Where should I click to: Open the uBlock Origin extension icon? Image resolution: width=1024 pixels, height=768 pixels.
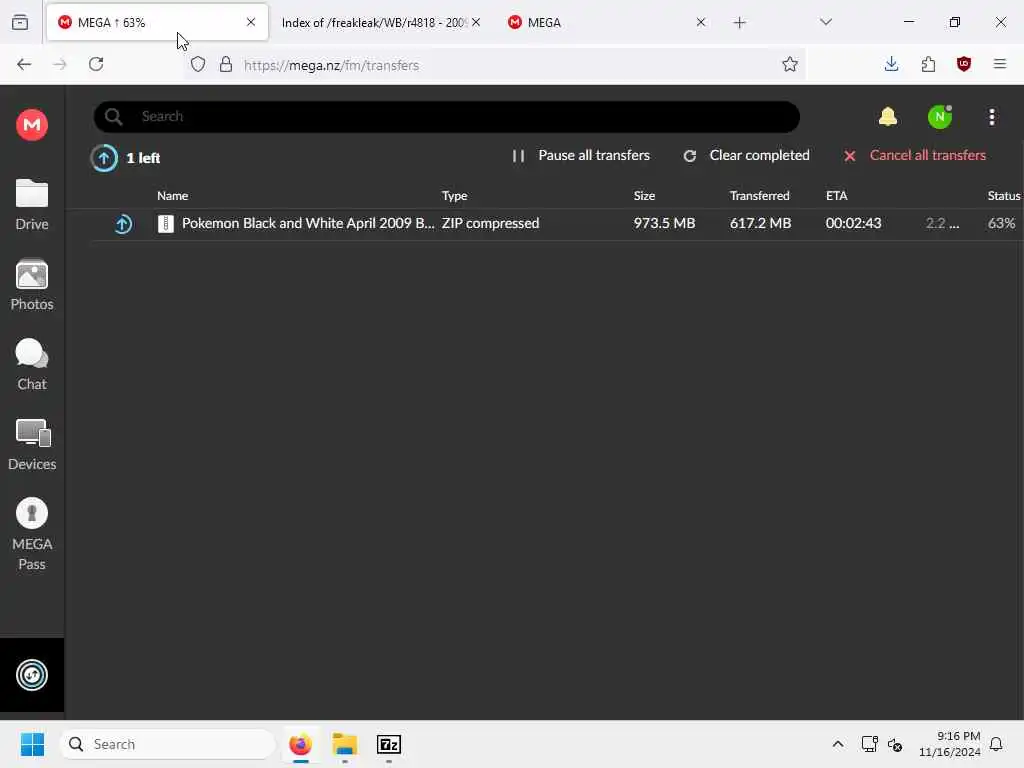(963, 64)
